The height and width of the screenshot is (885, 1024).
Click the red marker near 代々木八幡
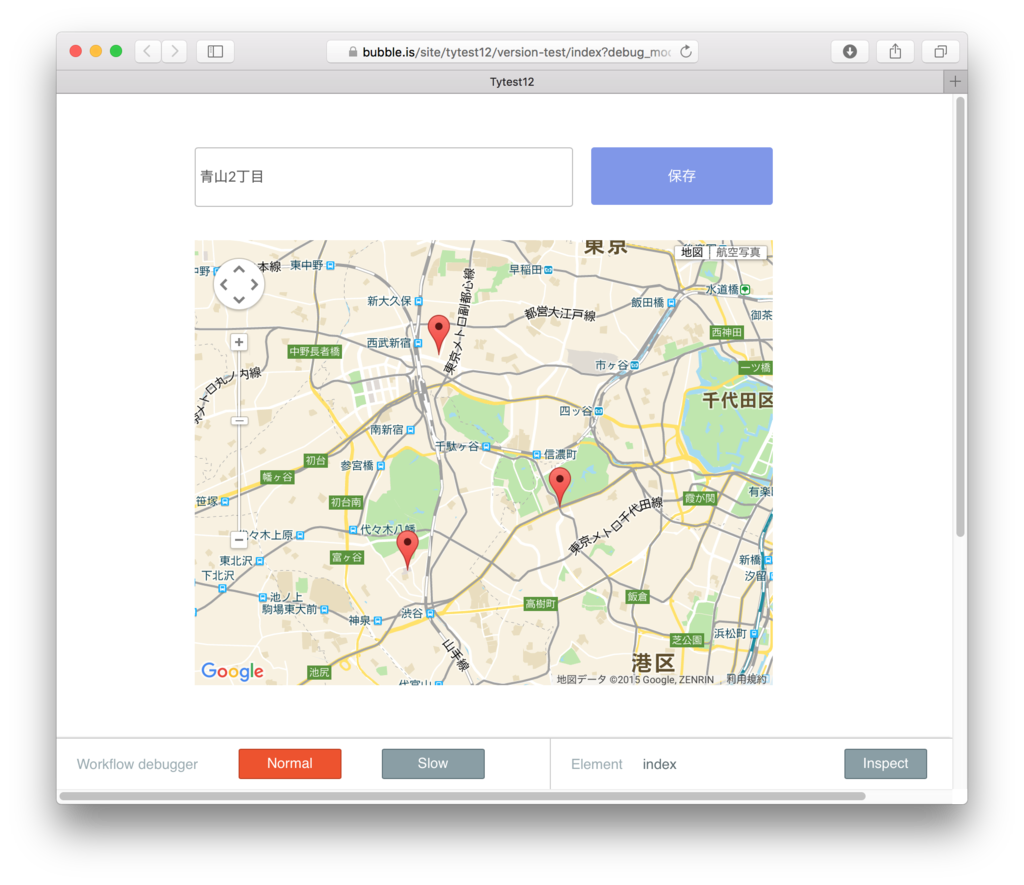point(408,550)
